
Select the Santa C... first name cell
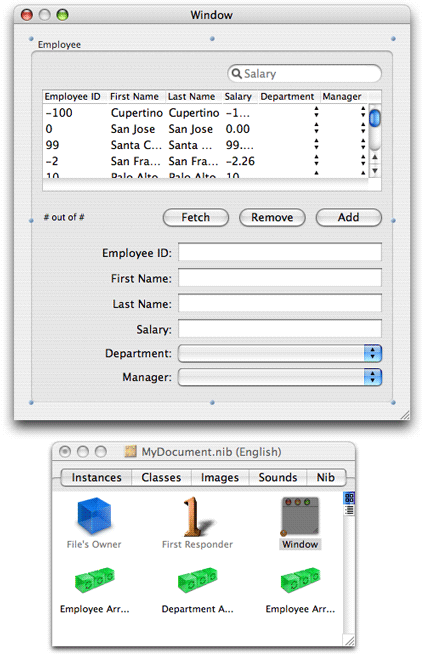point(136,145)
